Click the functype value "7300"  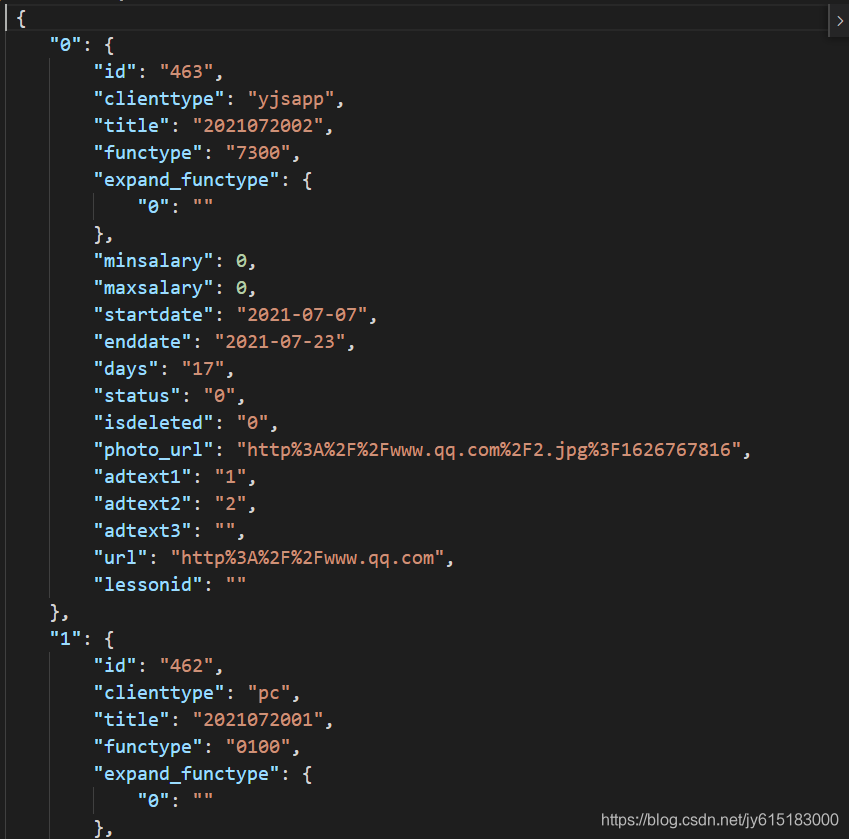(258, 153)
